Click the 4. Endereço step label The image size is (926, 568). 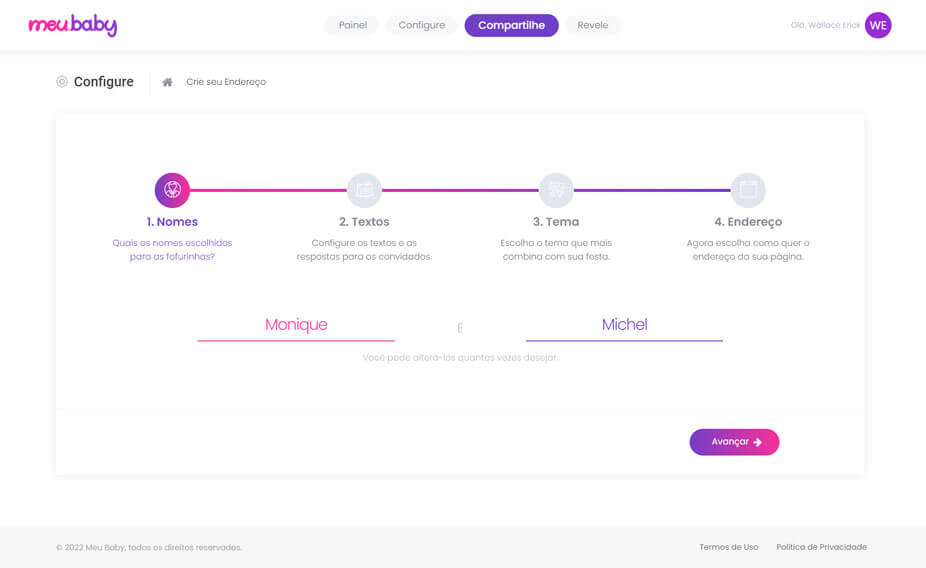pyautogui.click(x=748, y=222)
